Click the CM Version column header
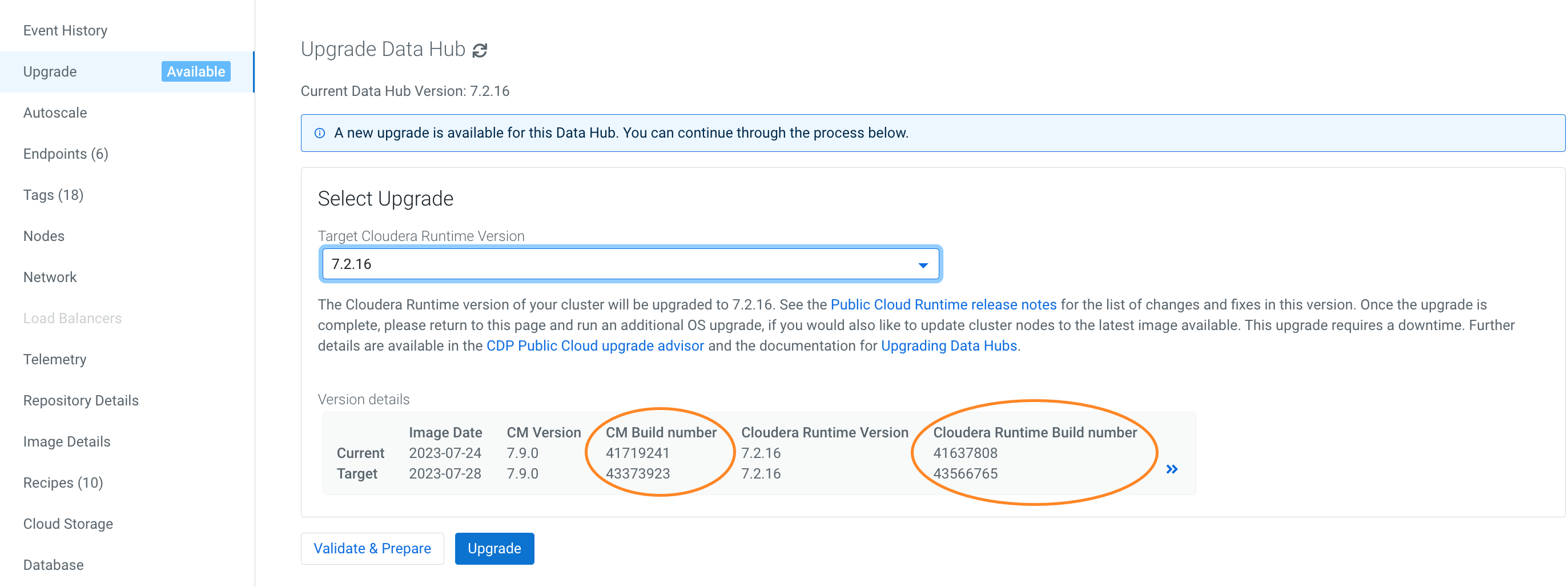Image resolution: width=1568 pixels, height=587 pixels. [x=544, y=432]
